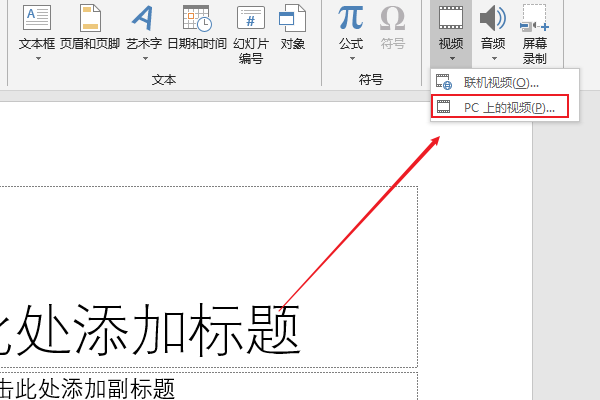Click the slide title placeholder text
The image size is (600, 400).
[x=150, y=327]
